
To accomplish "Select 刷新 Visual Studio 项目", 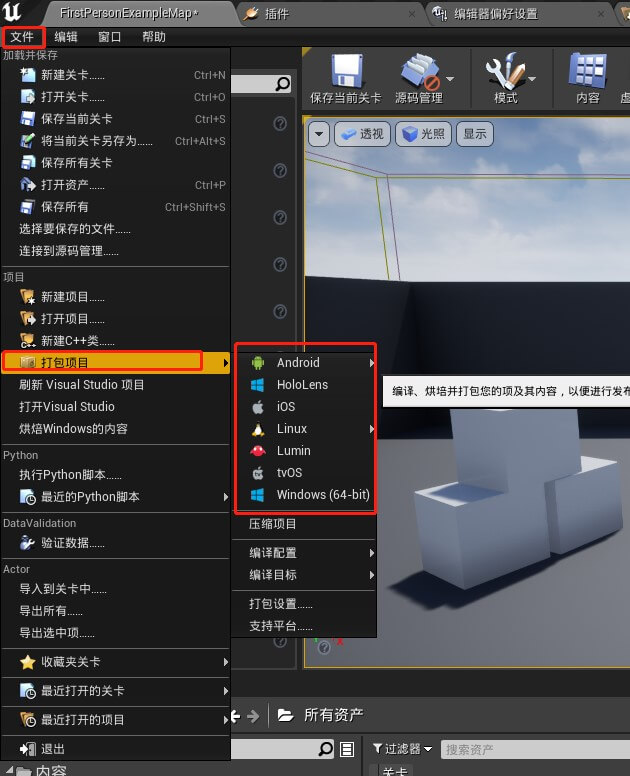I will [116, 385].
